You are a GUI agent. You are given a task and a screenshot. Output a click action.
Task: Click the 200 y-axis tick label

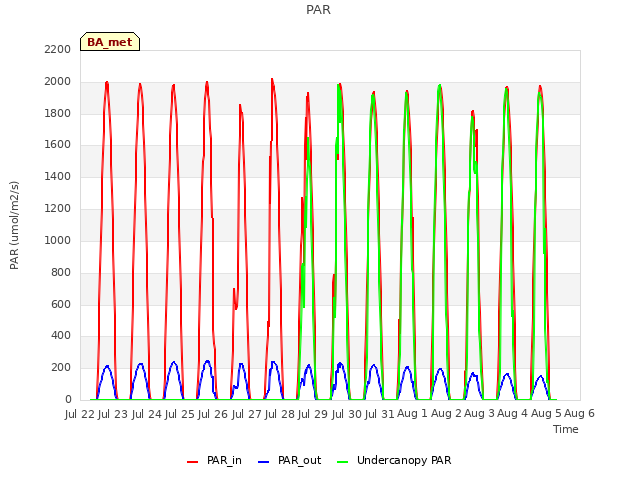pyautogui.click(x=61, y=367)
